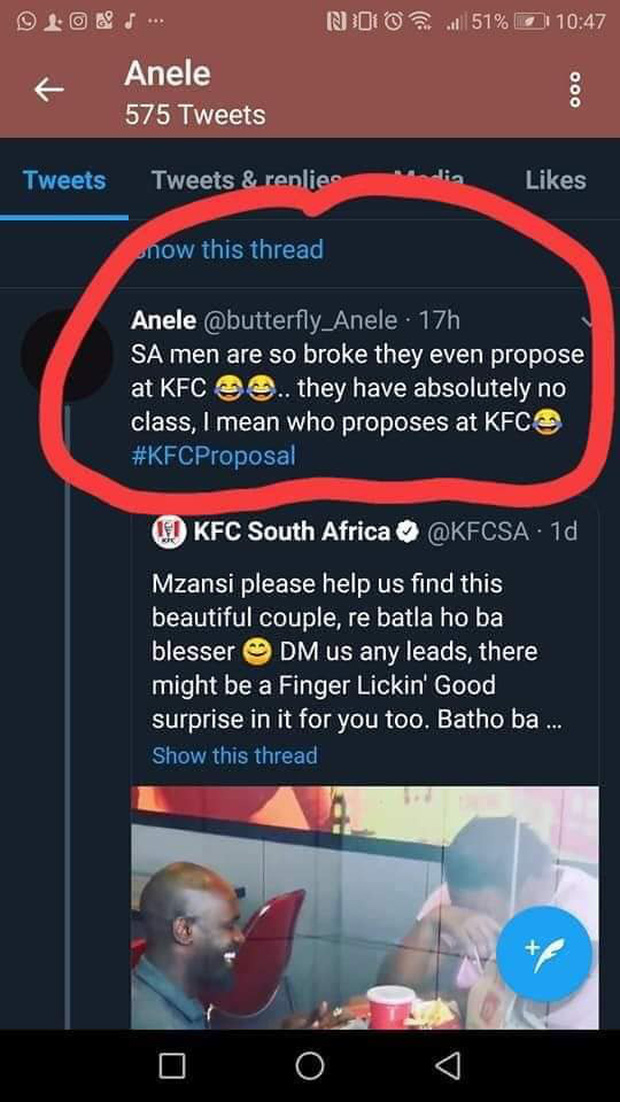The width and height of the screenshot is (620, 1102).
Task: Open the three-dot overflow menu
Action: tap(573, 92)
